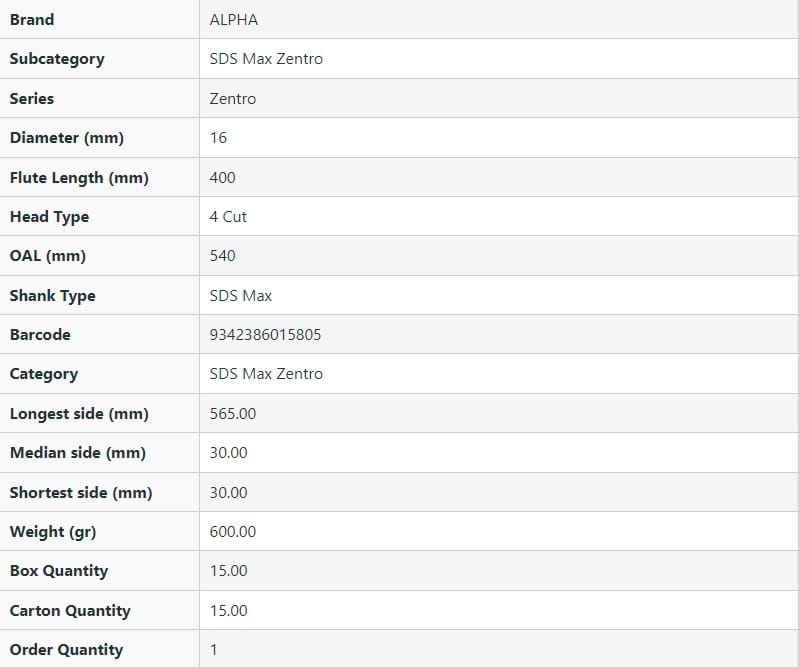The width and height of the screenshot is (799, 667).
Task: Click the OAL (mm) value 540
Action: tap(223, 256)
